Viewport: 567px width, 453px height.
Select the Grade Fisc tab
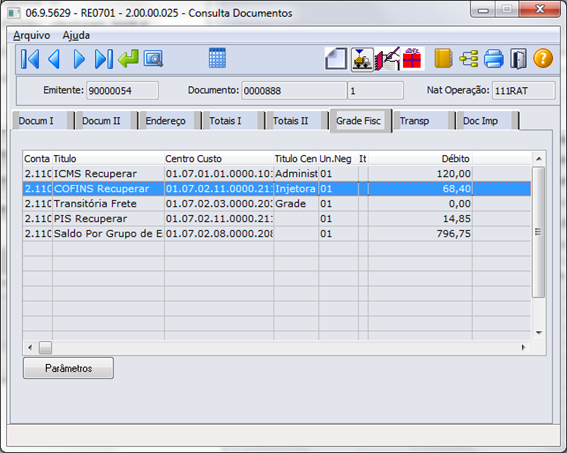(361, 121)
